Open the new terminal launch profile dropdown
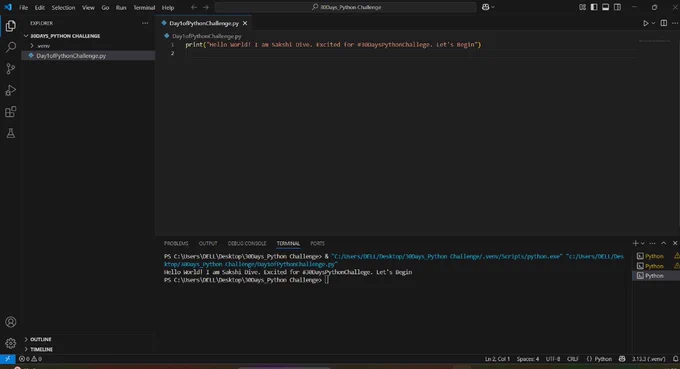Image resolution: width=680 pixels, height=369 pixels. [x=642, y=243]
